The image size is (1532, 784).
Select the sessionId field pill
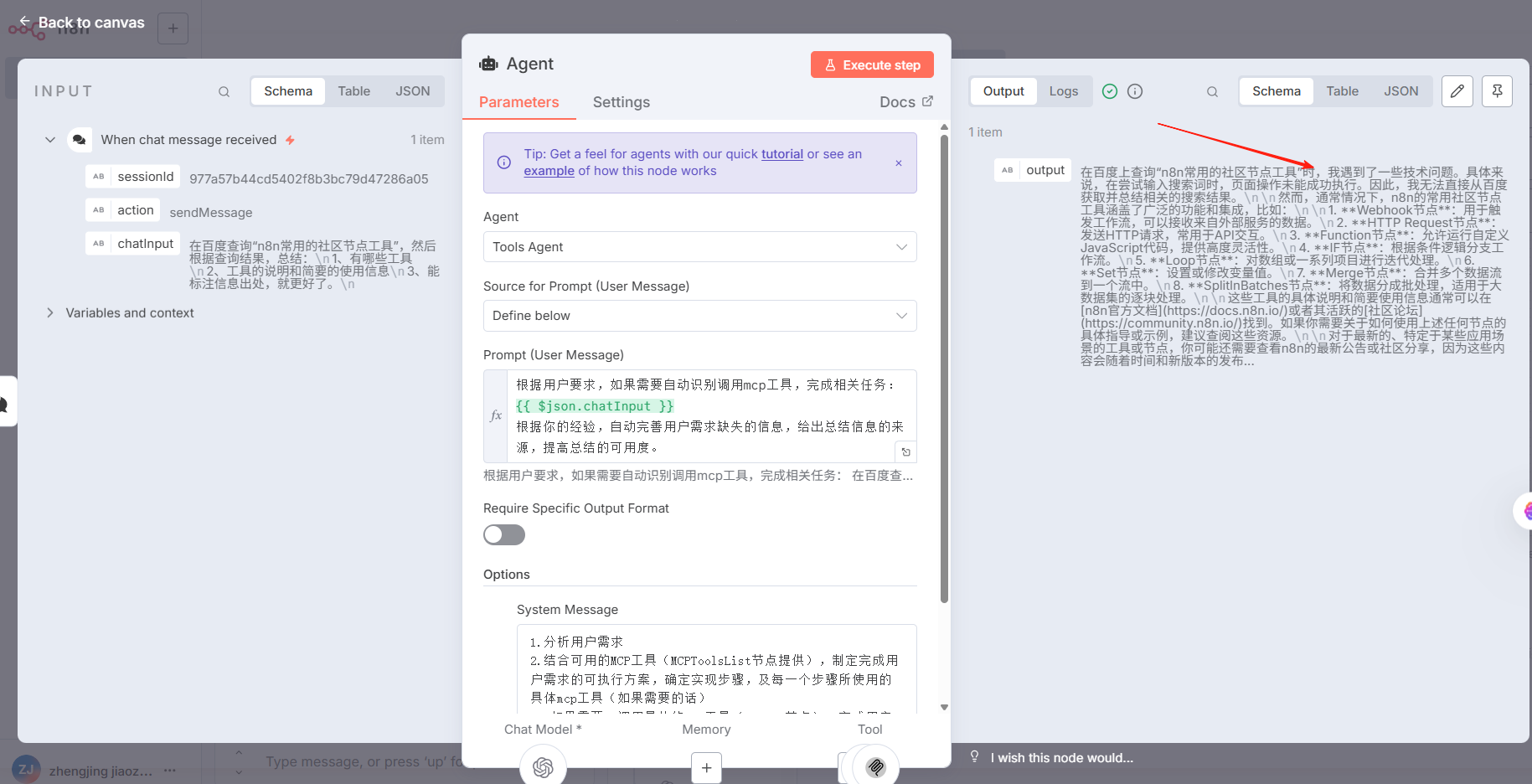tap(133, 177)
